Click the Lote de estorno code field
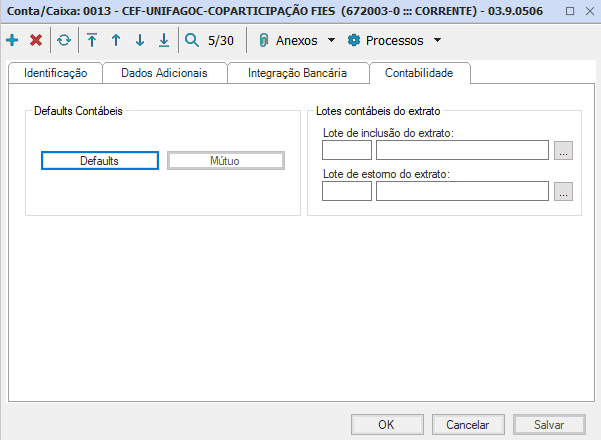 click(x=347, y=191)
